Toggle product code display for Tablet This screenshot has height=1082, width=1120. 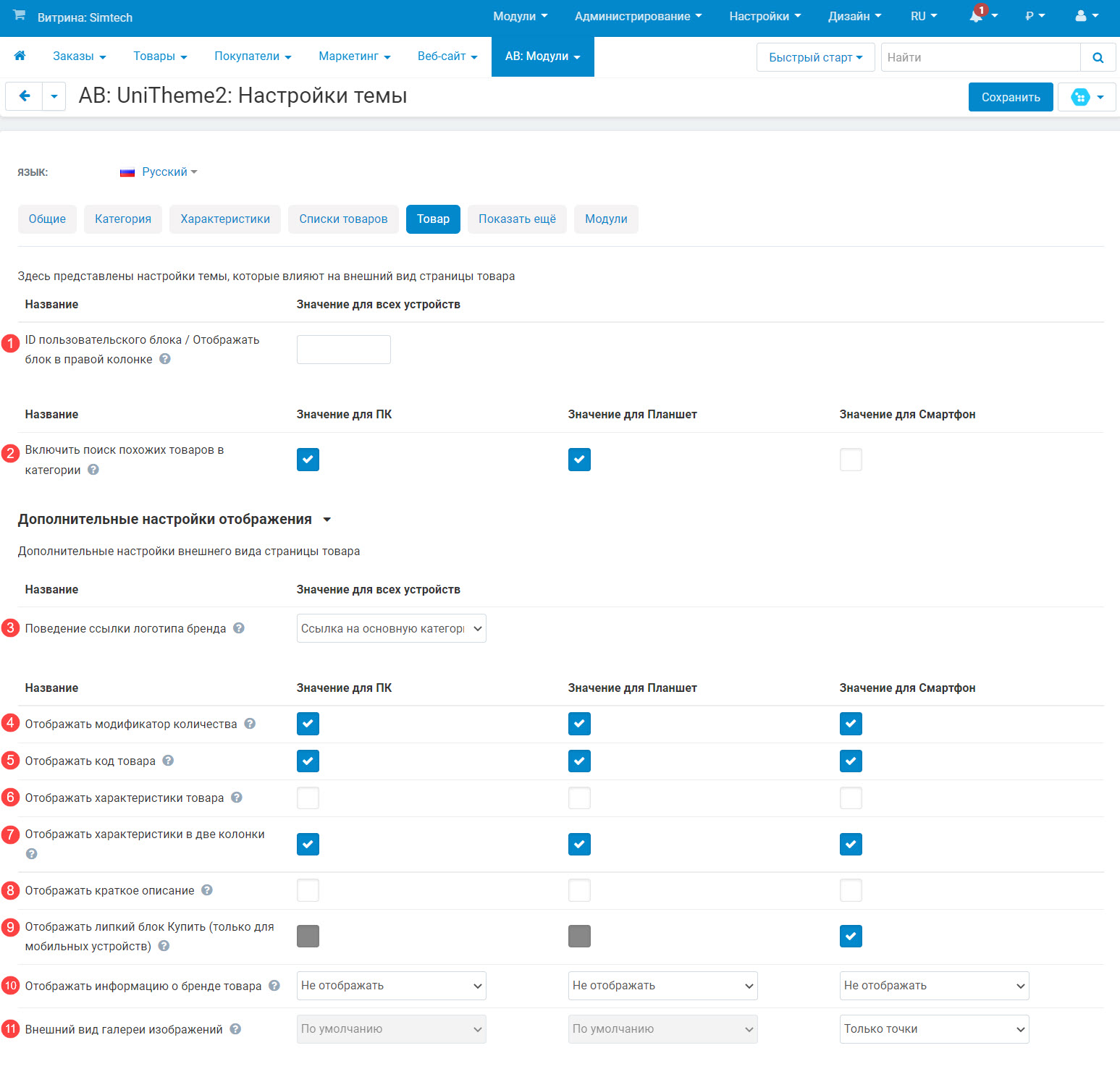579,761
